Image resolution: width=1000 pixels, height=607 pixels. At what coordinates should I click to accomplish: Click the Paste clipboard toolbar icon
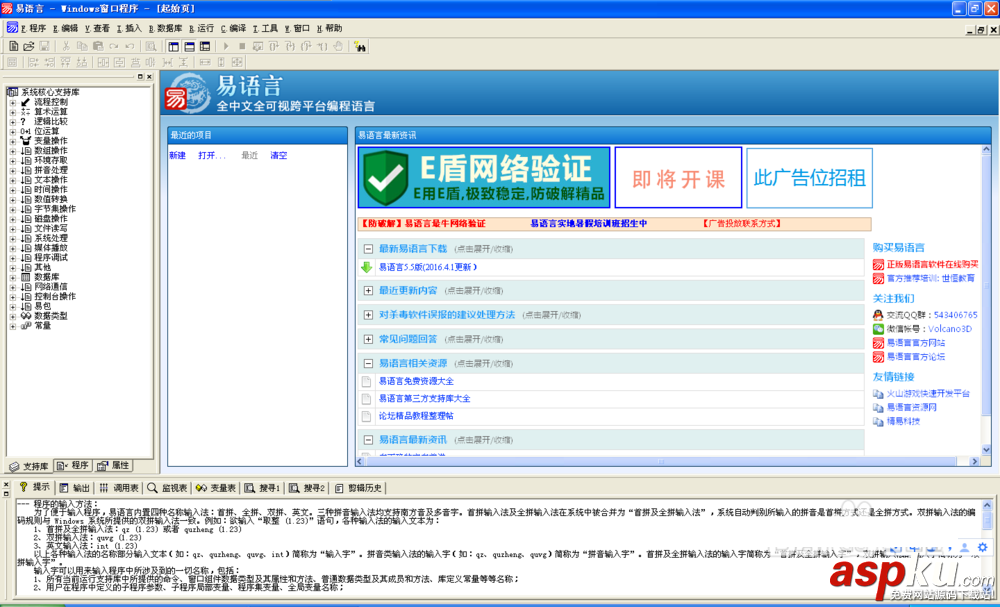pyautogui.click(x=98, y=47)
